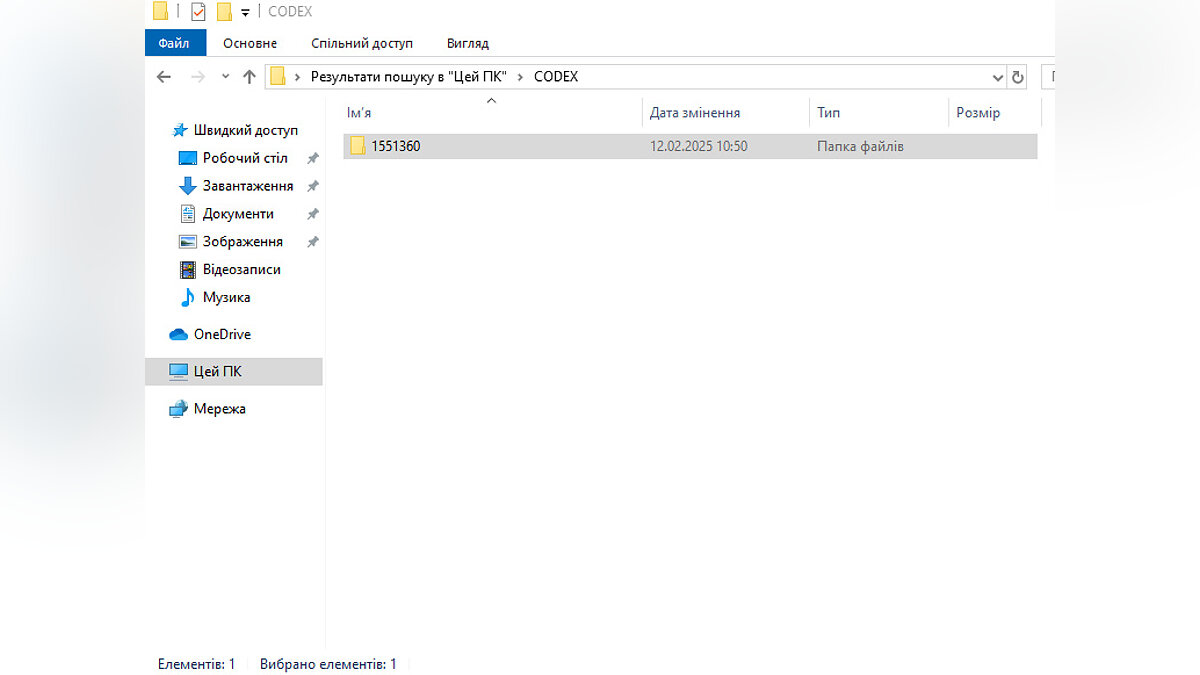Select OneDrive in the navigation pane
1200x675 pixels.
[x=221, y=334]
